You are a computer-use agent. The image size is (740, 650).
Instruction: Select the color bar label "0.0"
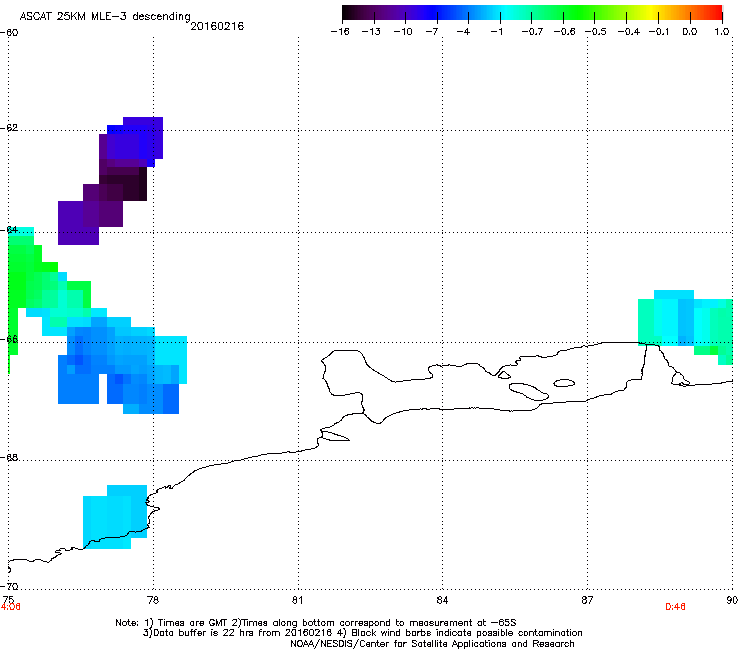(x=690, y=32)
